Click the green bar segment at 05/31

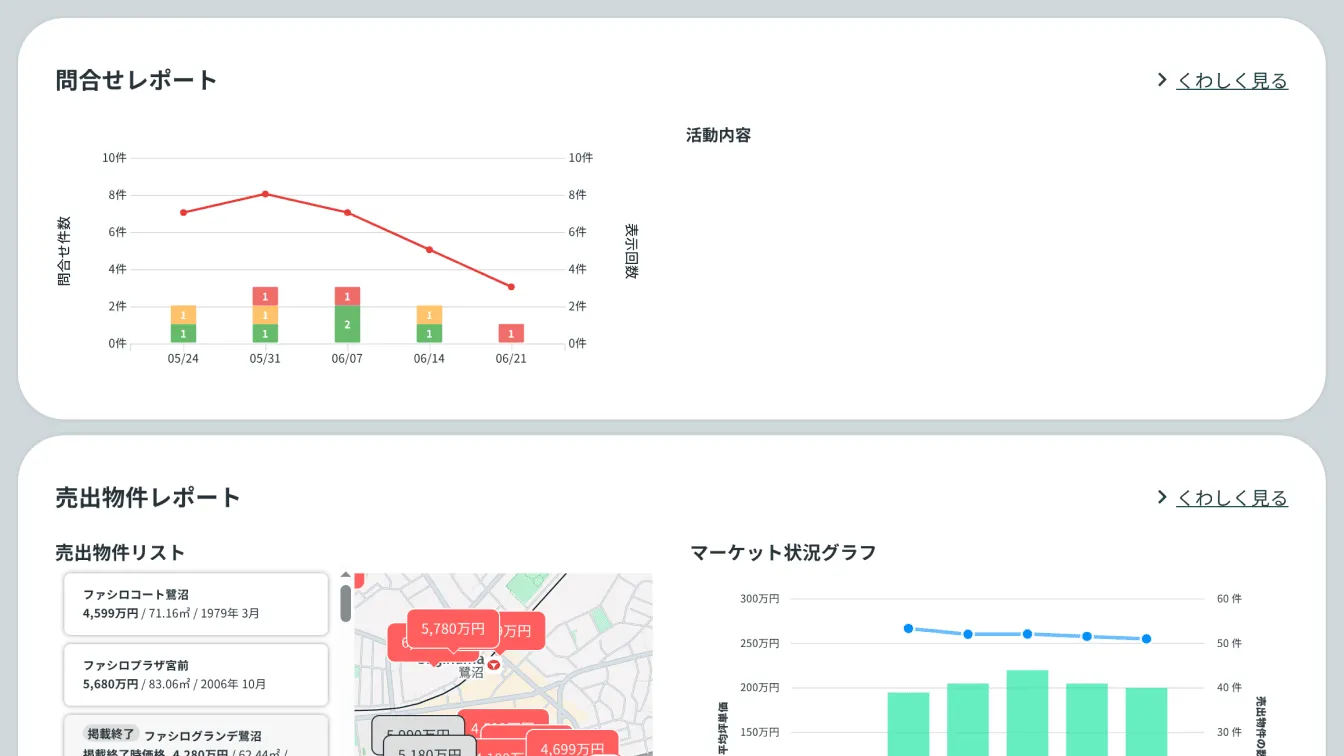265,334
